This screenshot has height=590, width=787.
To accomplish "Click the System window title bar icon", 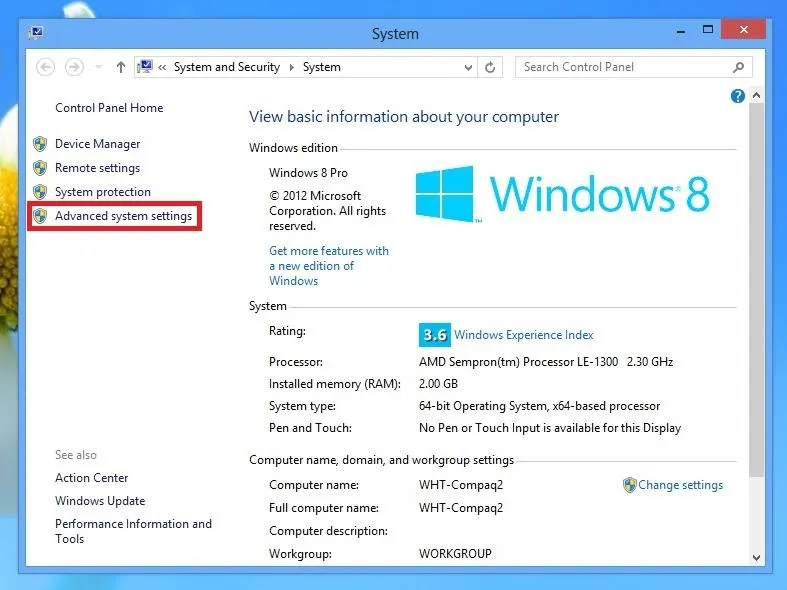I will pyautogui.click(x=36, y=33).
